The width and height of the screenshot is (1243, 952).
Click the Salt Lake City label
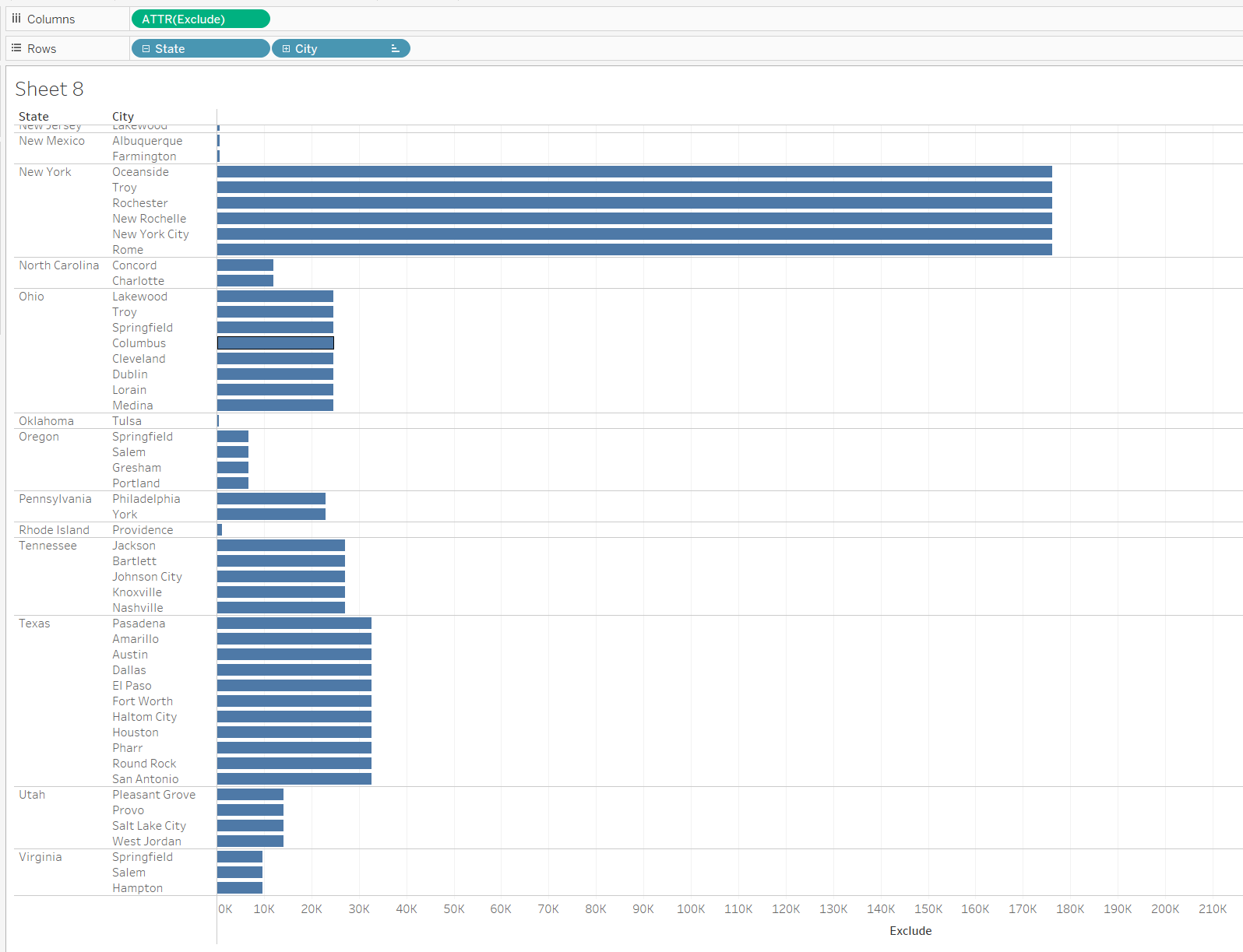(149, 826)
